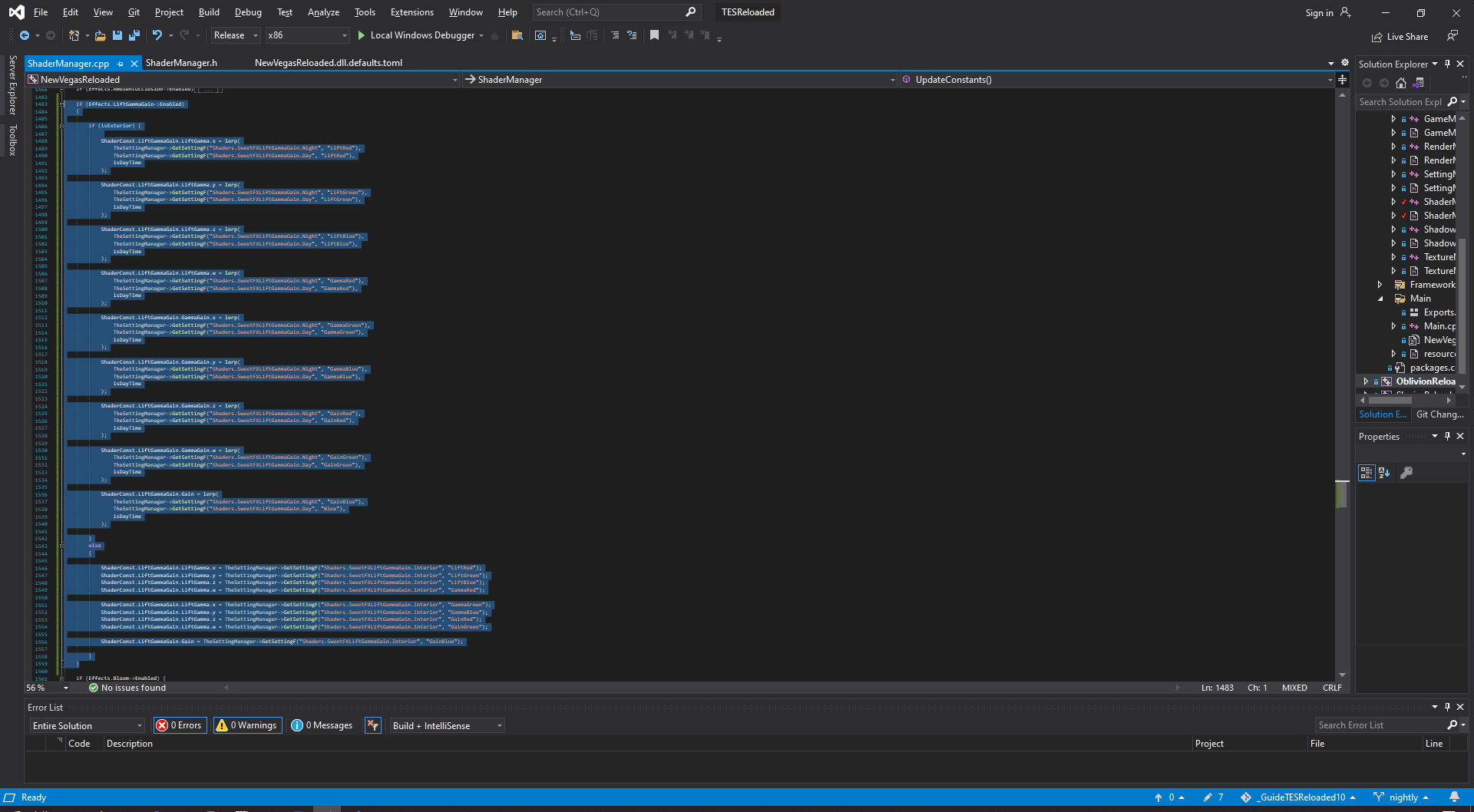Image resolution: width=1474 pixels, height=812 pixels.
Task: Open the UpdateConstants() member dropdown
Action: 1117,80
